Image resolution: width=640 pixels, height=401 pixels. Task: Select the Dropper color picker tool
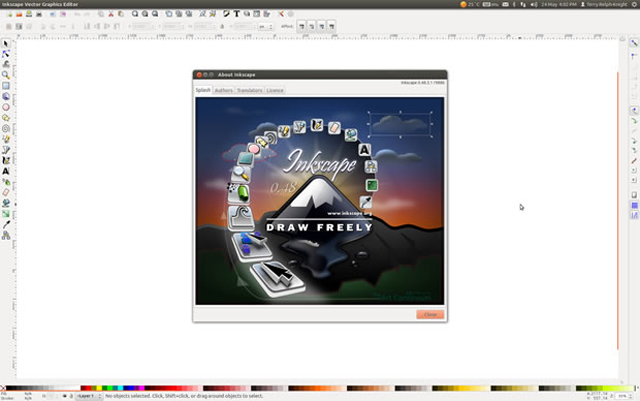click(6, 224)
